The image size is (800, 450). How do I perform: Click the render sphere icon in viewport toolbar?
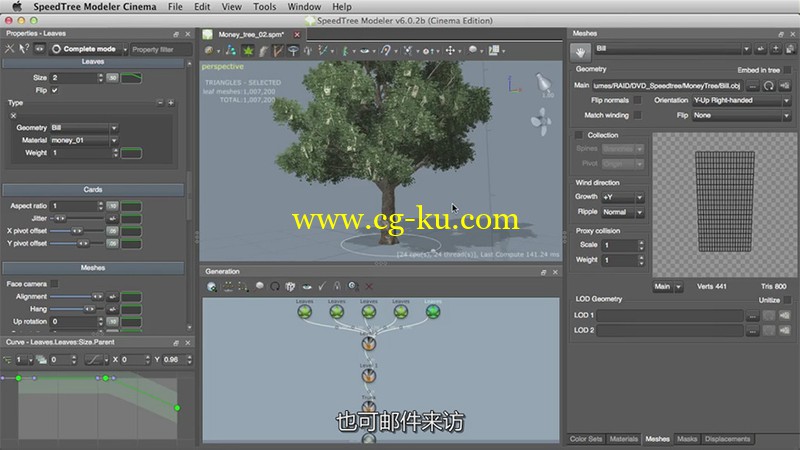pos(209,51)
